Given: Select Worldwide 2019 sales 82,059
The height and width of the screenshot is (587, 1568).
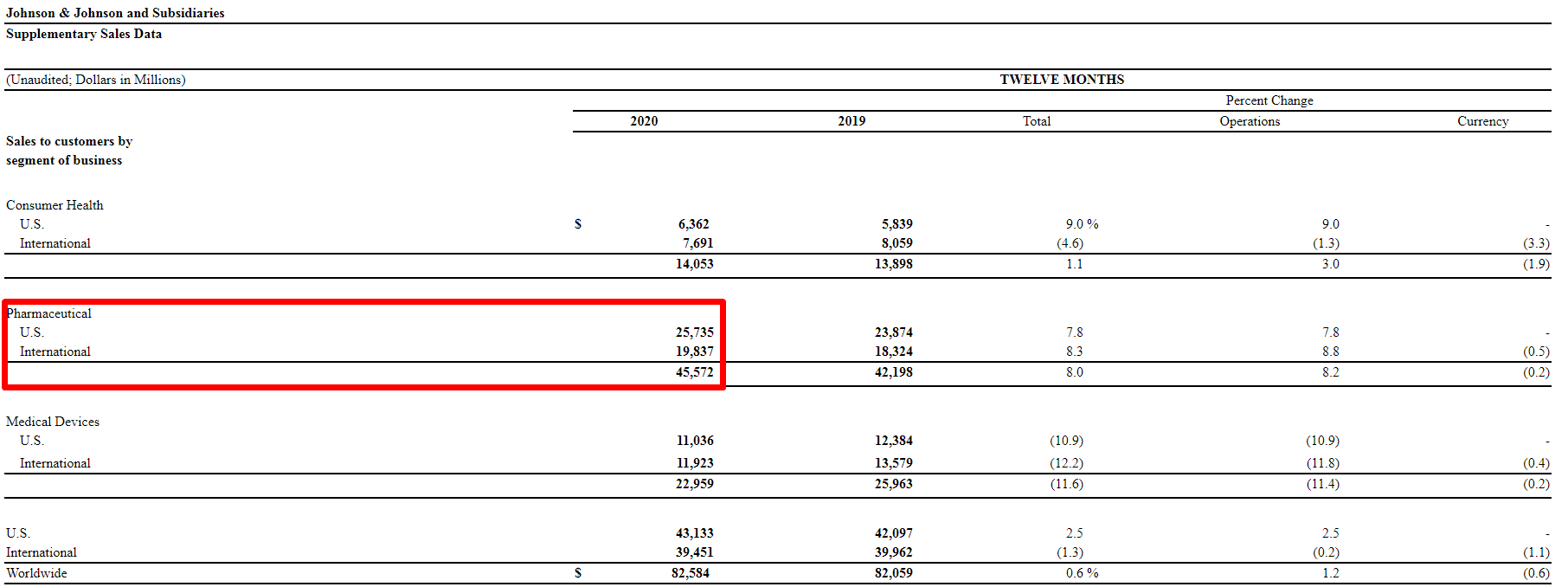Looking at the screenshot, I should tap(894, 573).
